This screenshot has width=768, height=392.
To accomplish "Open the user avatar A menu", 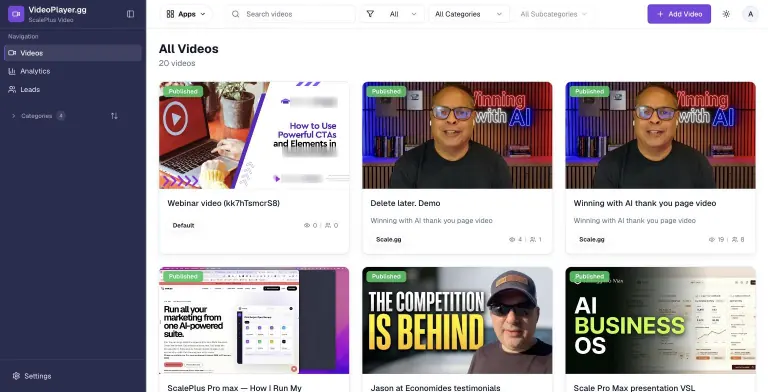I will click(x=750, y=14).
